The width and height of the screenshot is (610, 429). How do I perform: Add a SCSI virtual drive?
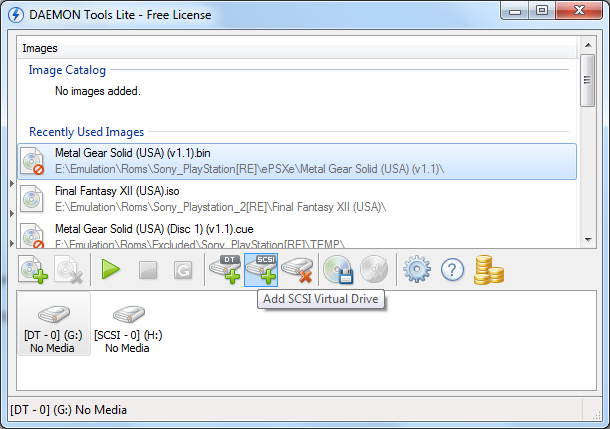pyautogui.click(x=261, y=270)
